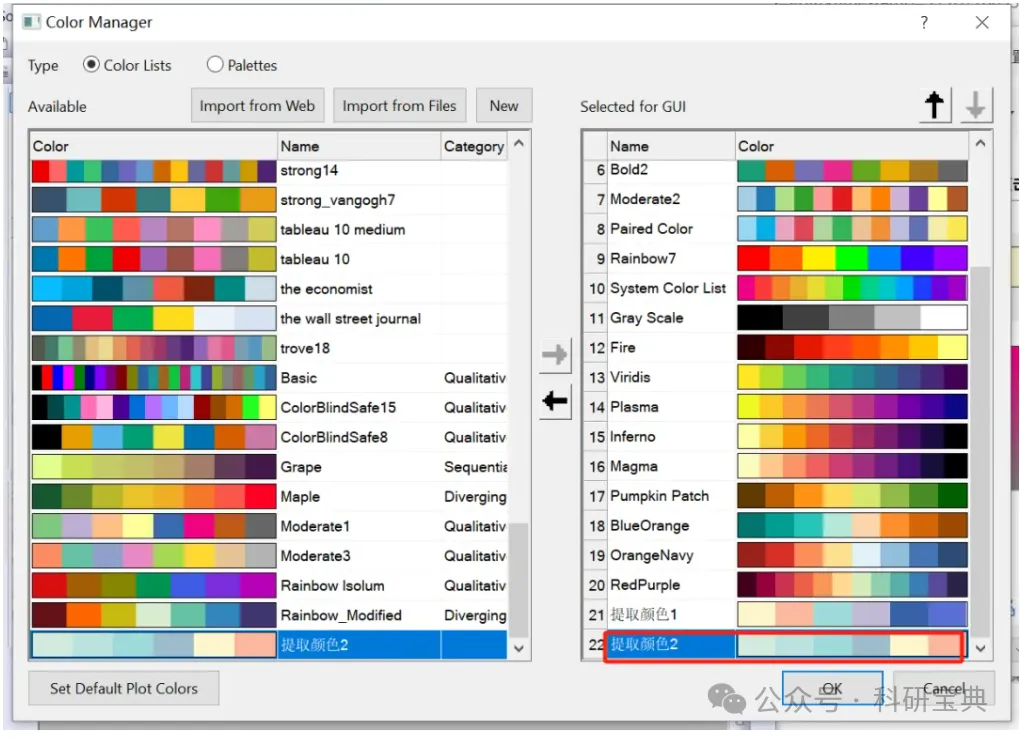The height and width of the screenshot is (741, 1020).
Task: Click Name header in Selected list
Action: click(x=671, y=146)
